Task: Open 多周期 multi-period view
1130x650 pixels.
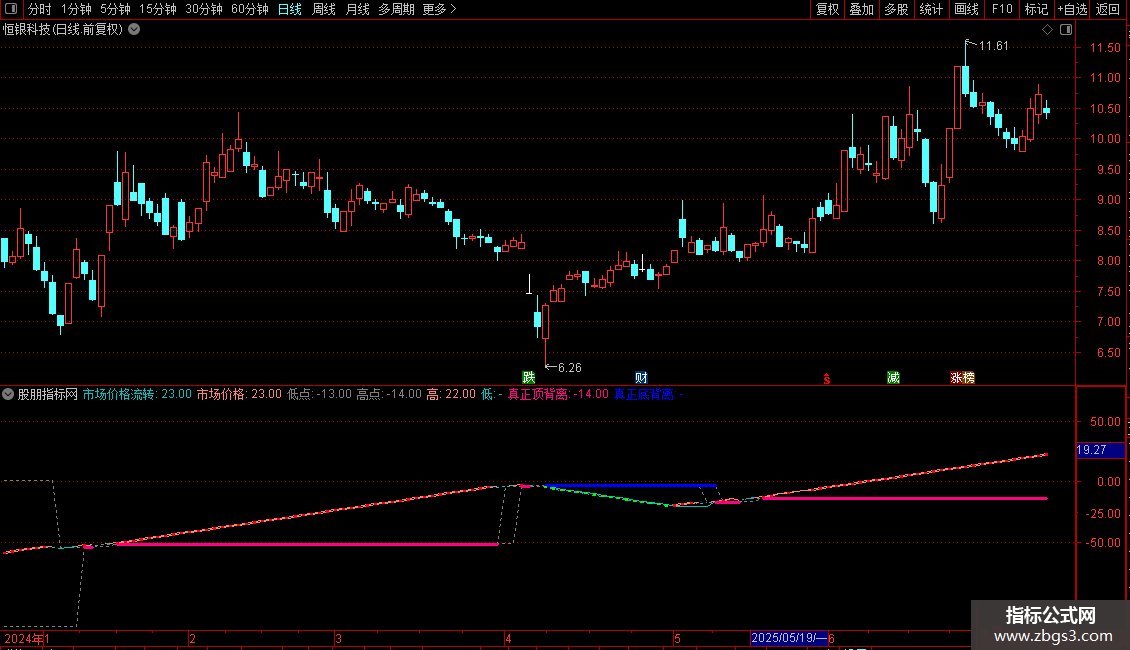Action: 396,9
